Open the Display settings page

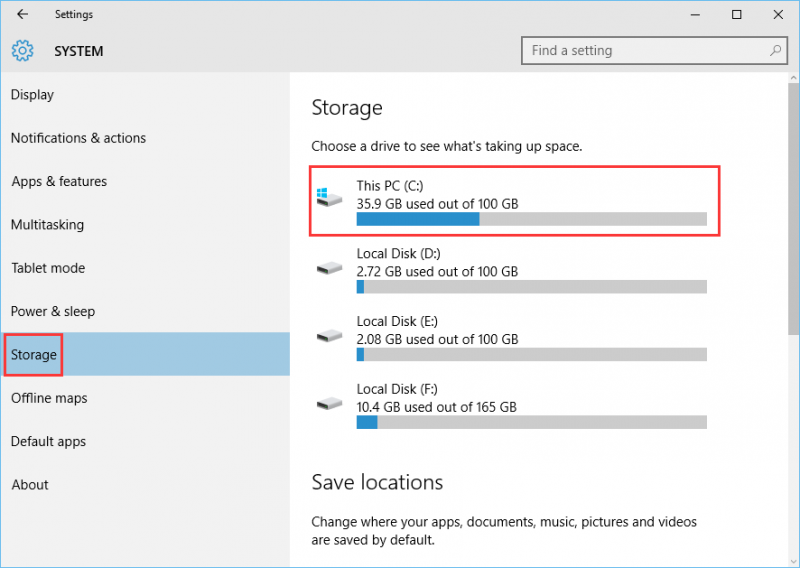coord(32,95)
